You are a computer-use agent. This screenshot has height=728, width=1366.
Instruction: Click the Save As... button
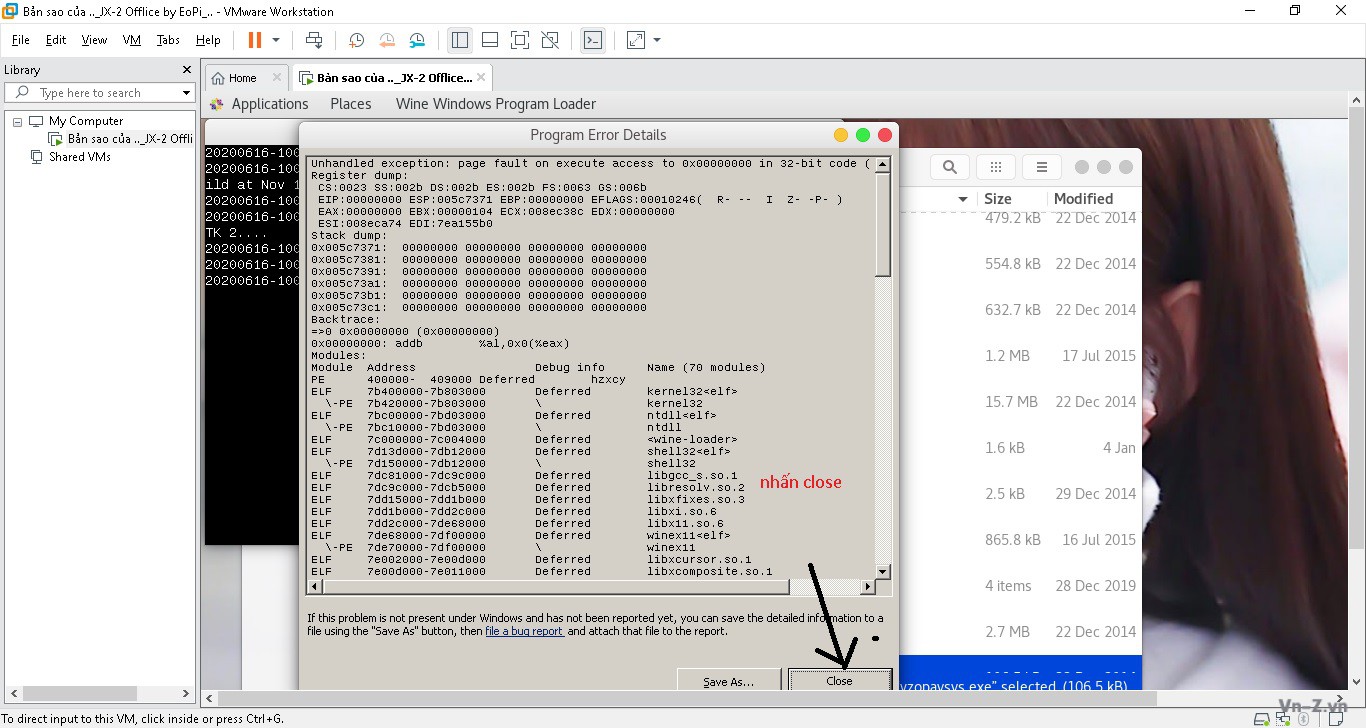(x=728, y=681)
